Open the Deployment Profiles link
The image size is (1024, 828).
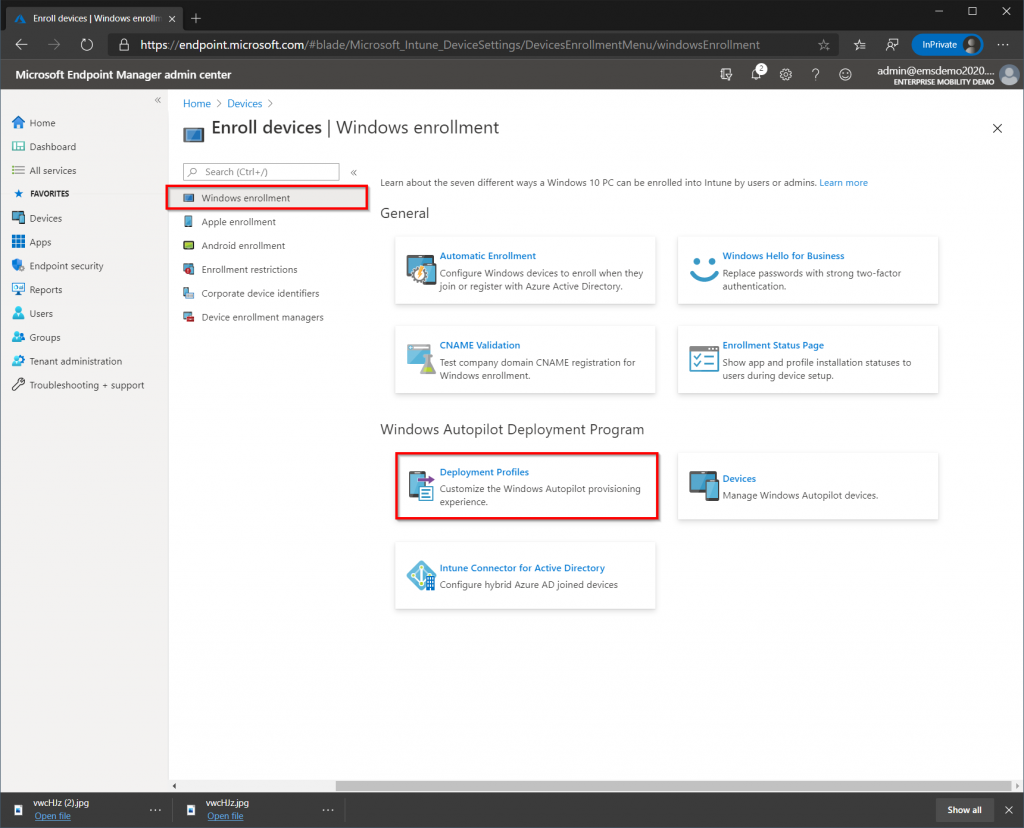pos(484,471)
